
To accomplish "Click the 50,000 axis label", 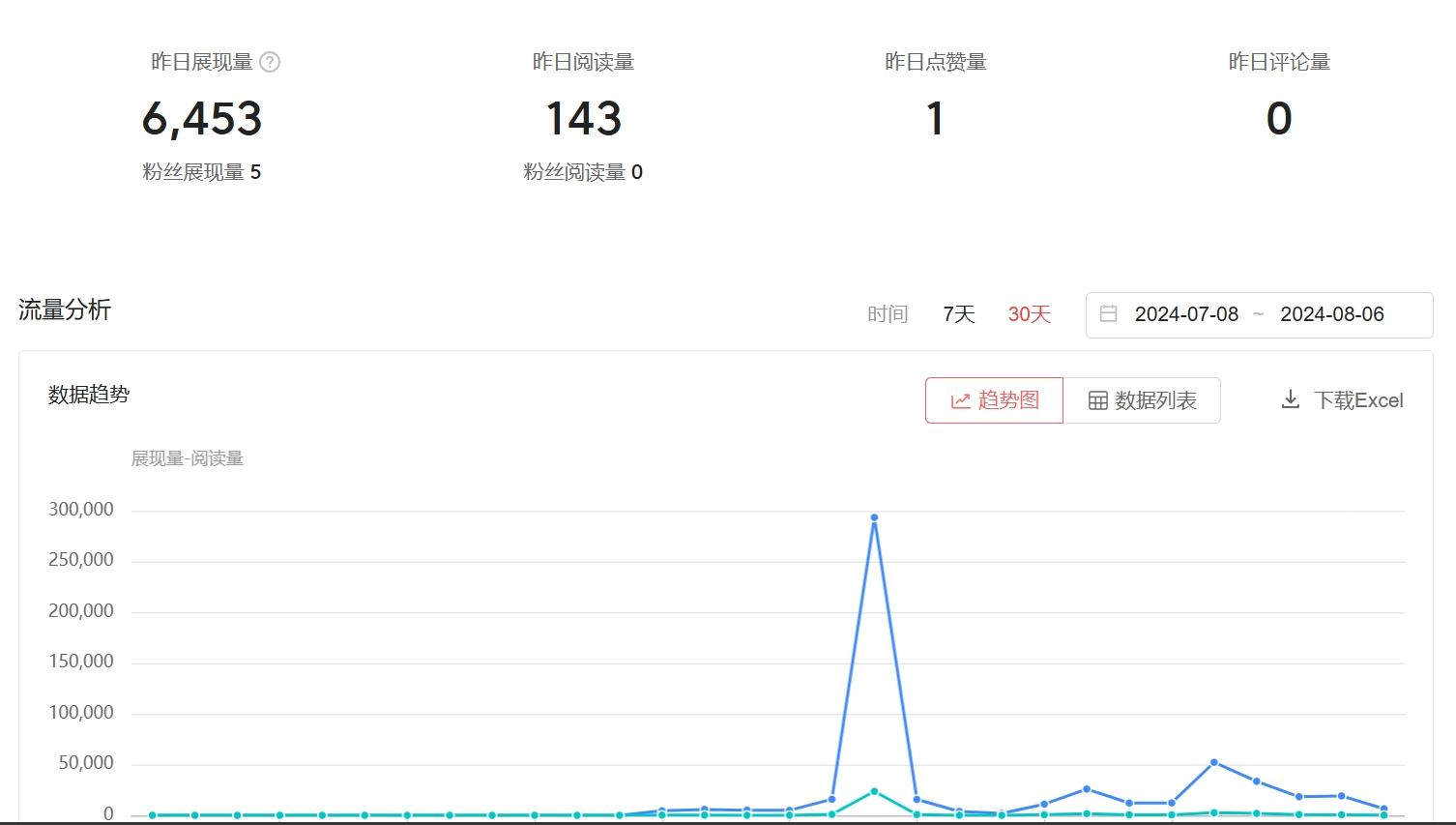I will [86, 763].
